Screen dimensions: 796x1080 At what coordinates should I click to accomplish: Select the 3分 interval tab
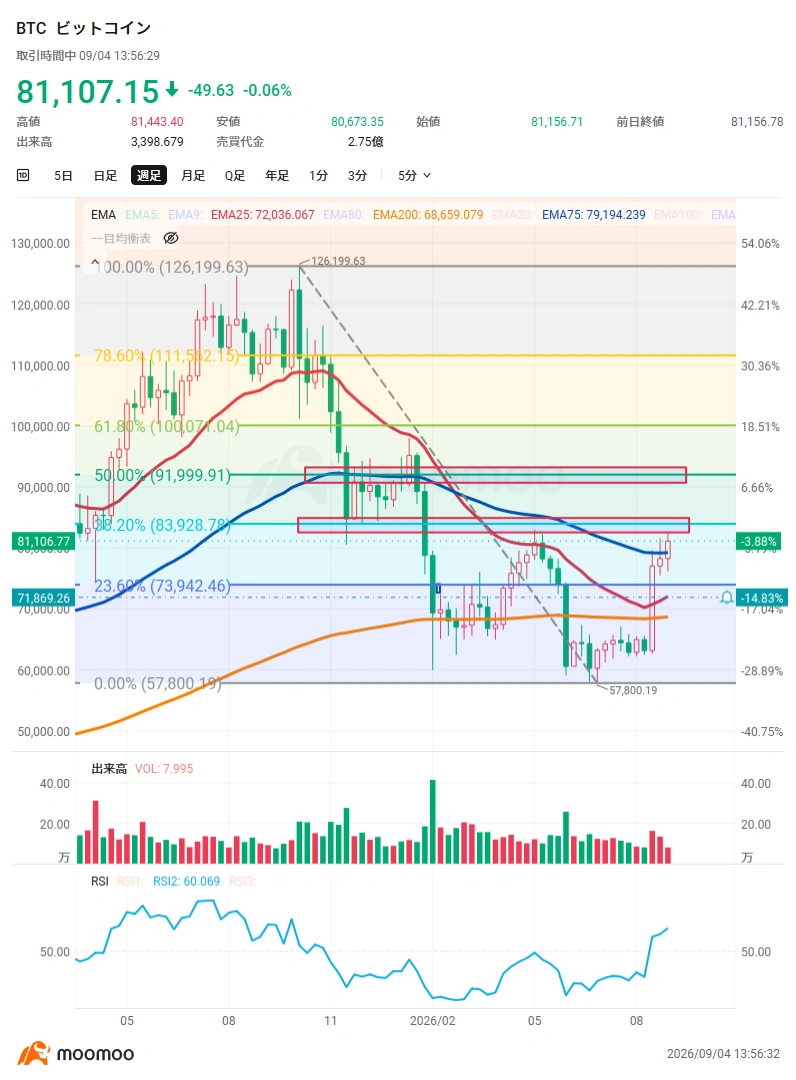(357, 176)
